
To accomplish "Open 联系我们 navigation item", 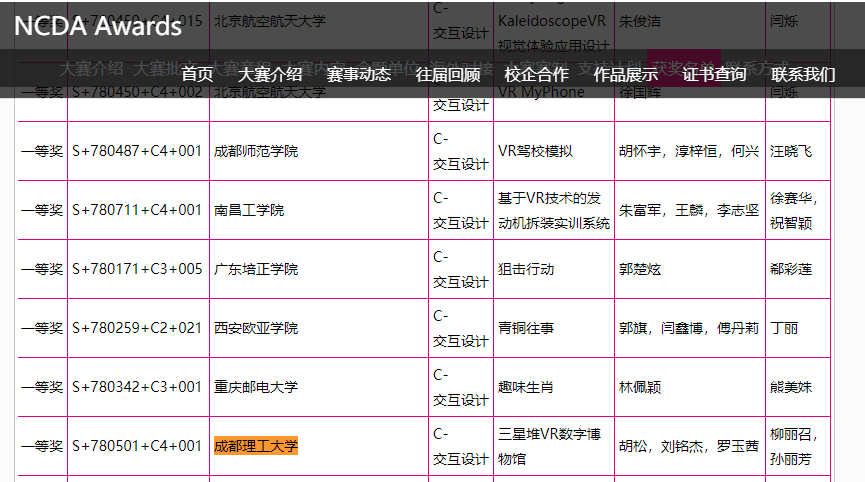I will pyautogui.click(x=803, y=74).
